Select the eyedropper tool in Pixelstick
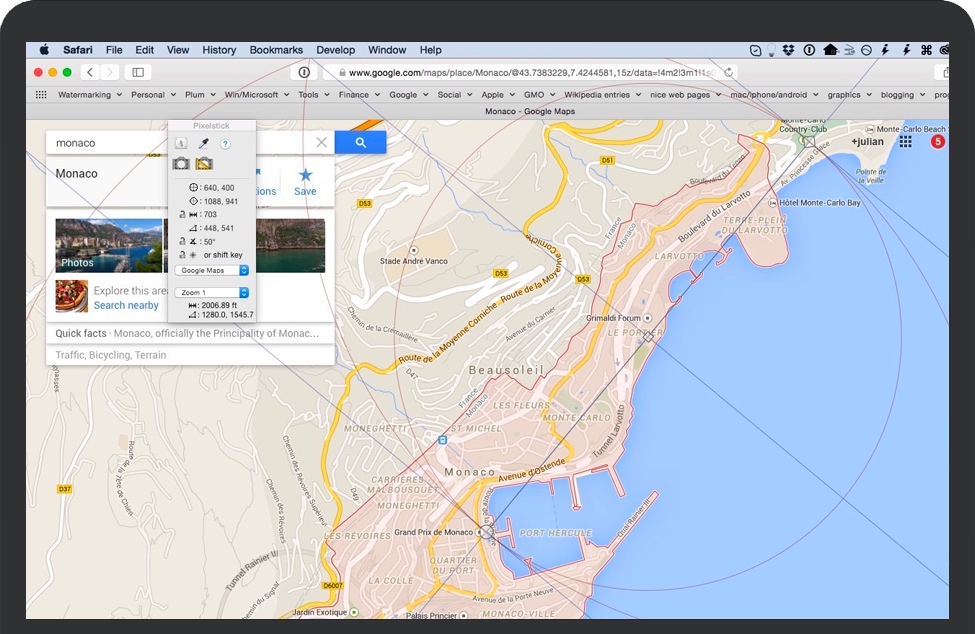This screenshot has height=634, width=975. point(204,144)
